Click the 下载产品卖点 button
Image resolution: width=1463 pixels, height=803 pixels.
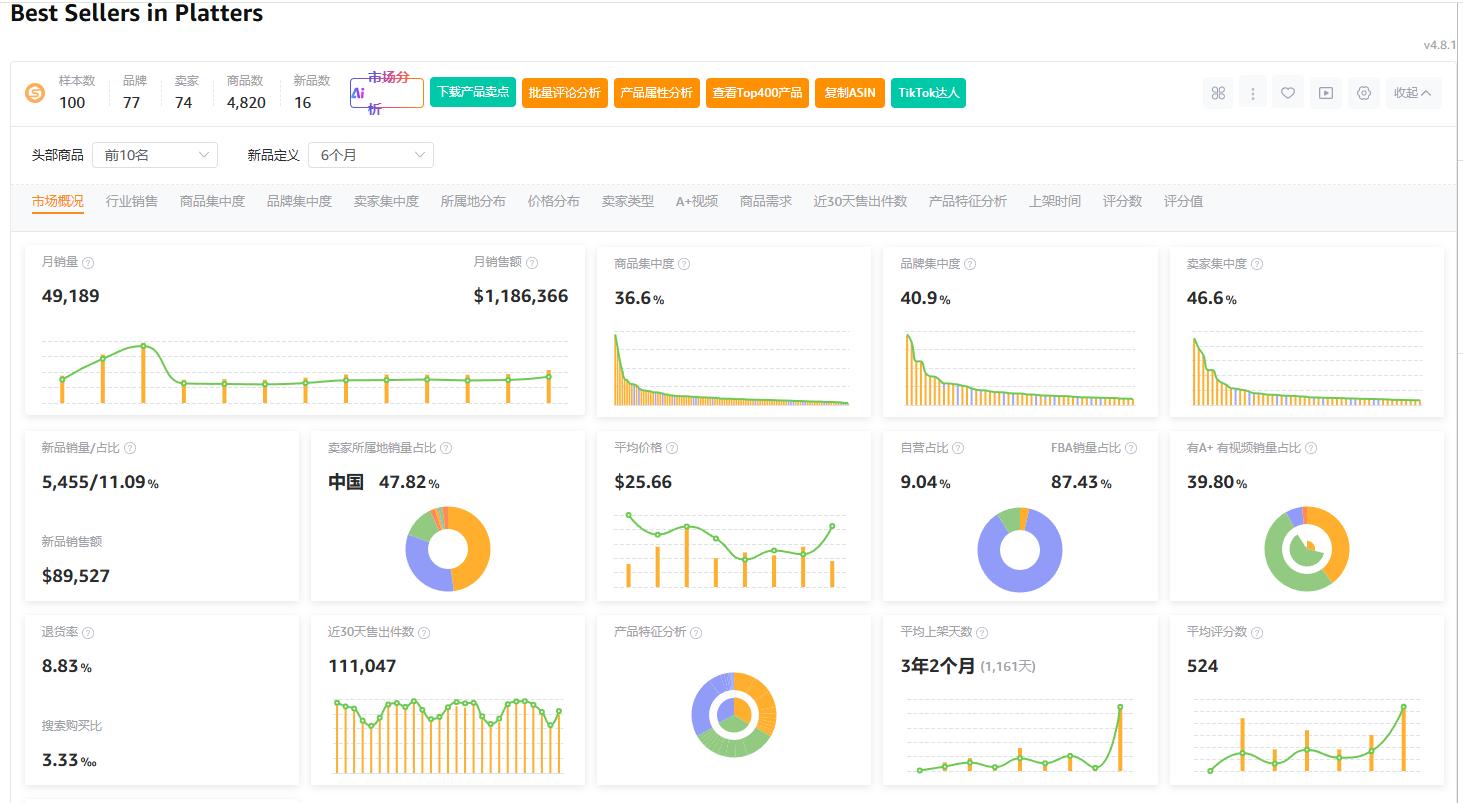pos(472,92)
